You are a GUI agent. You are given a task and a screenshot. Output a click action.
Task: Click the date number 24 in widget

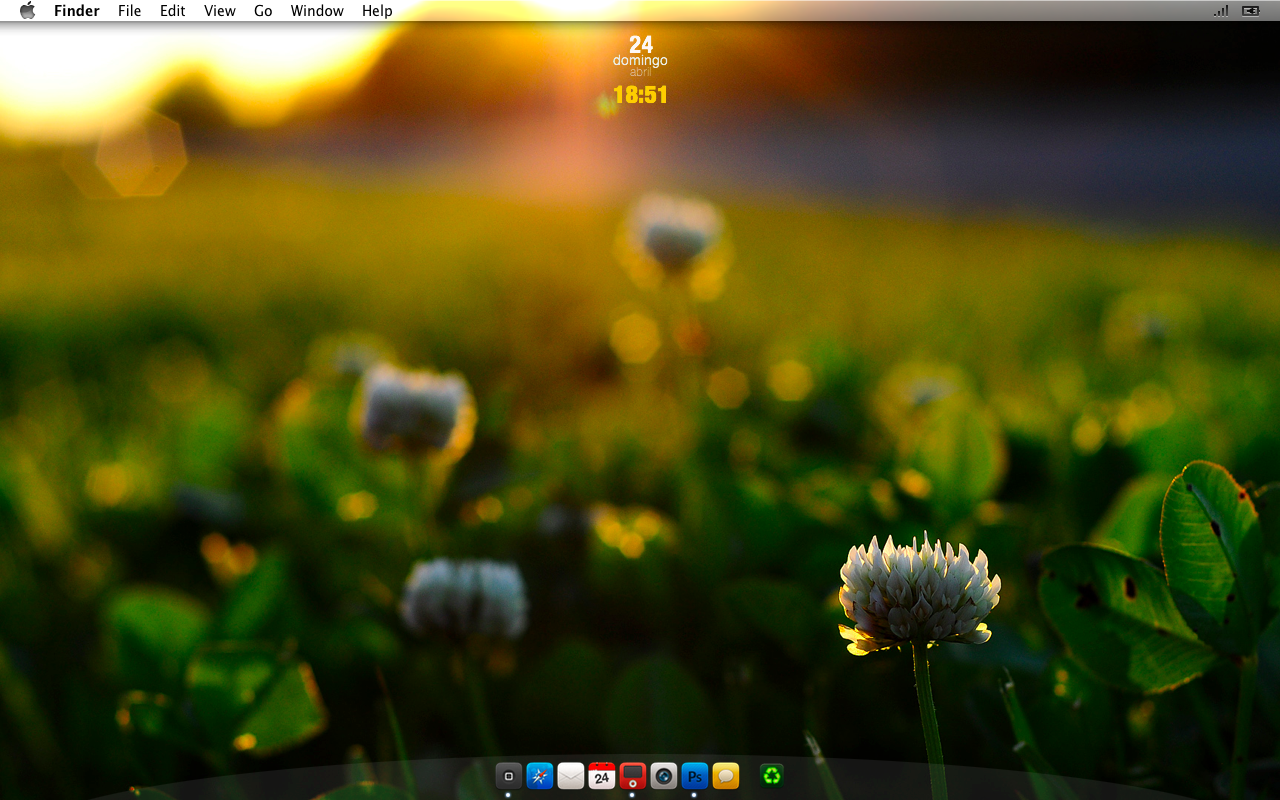click(641, 44)
